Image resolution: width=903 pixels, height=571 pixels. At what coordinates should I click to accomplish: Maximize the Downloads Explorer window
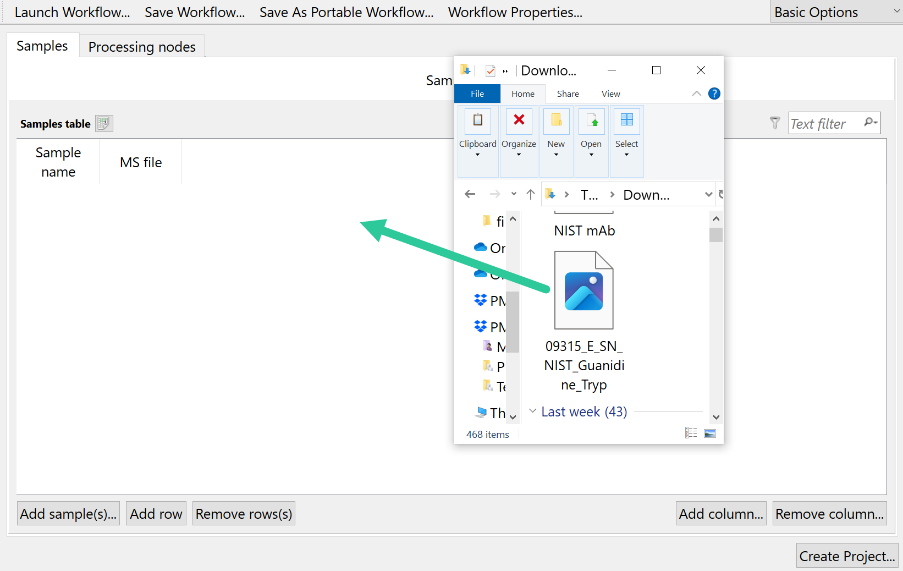coord(656,70)
